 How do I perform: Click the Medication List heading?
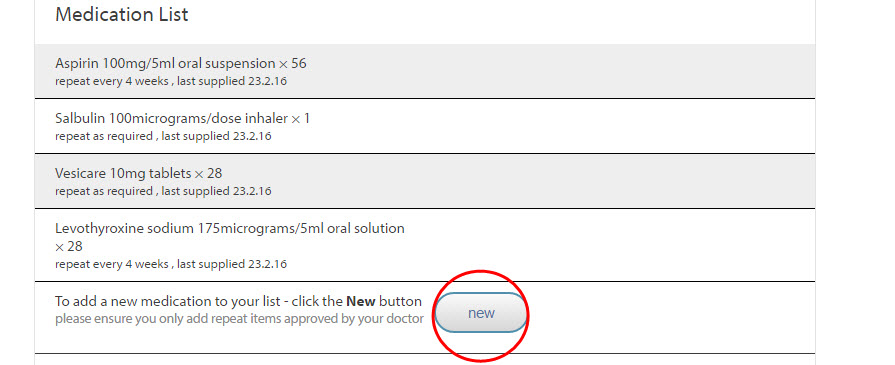click(122, 15)
